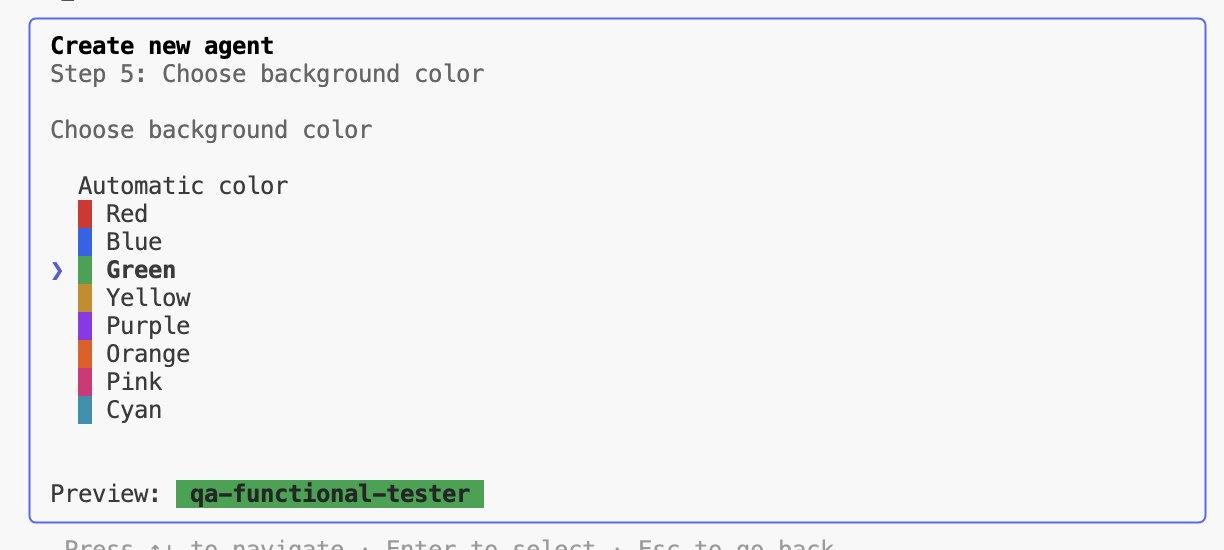The image size is (1224, 550).
Task: Click the orange color swatch
Action: click(85, 354)
